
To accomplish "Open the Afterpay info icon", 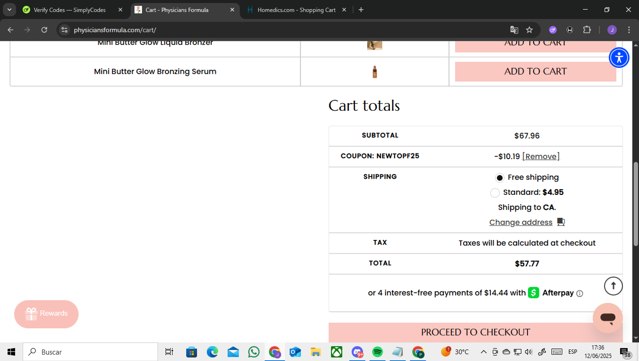I will coord(580,293).
